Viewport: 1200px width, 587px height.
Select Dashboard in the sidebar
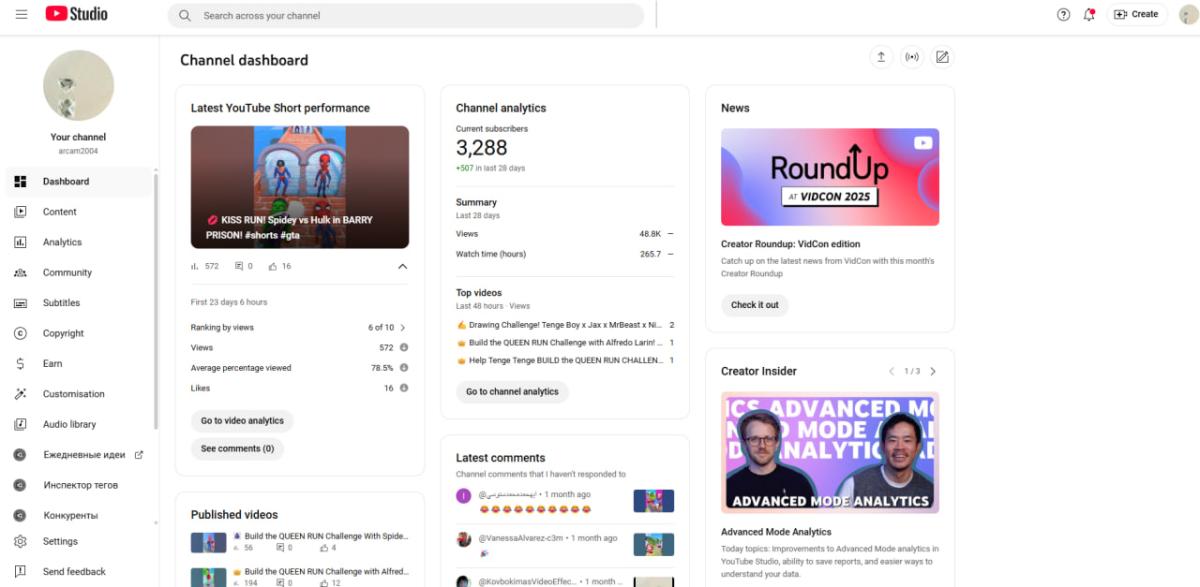pos(79,181)
